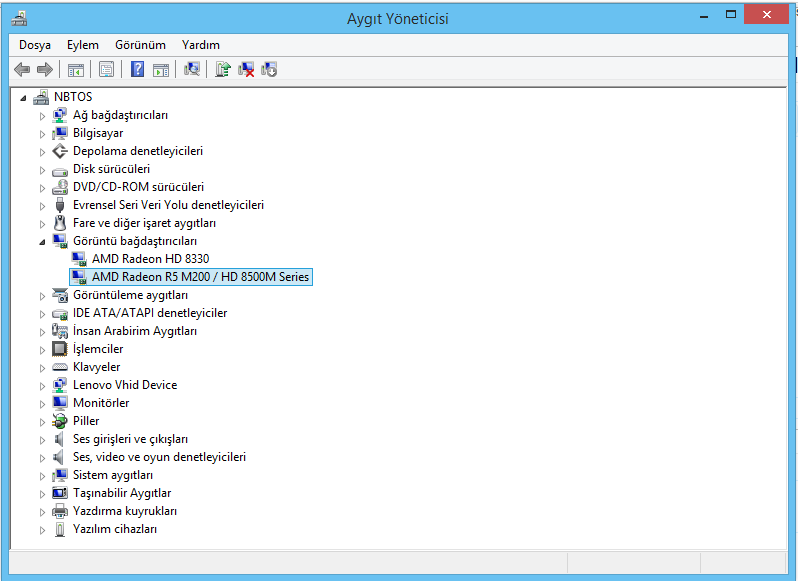Click the uninstall device icon with red X
798x581 pixels.
(246, 69)
